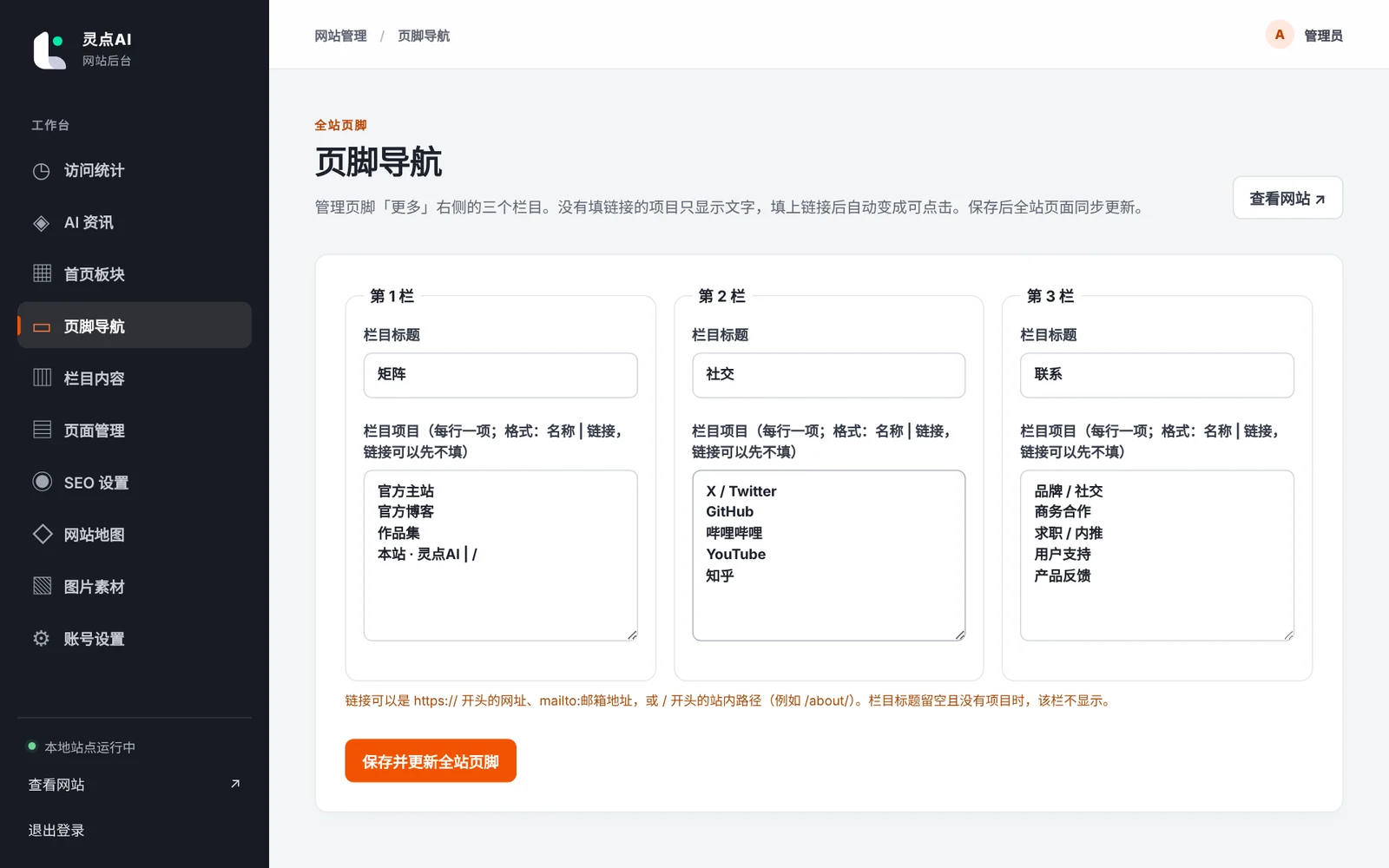1389x868 pixels.
Task: Click the 第 1 栏 textarea resize handle
Action: click(x=632, y=635)
